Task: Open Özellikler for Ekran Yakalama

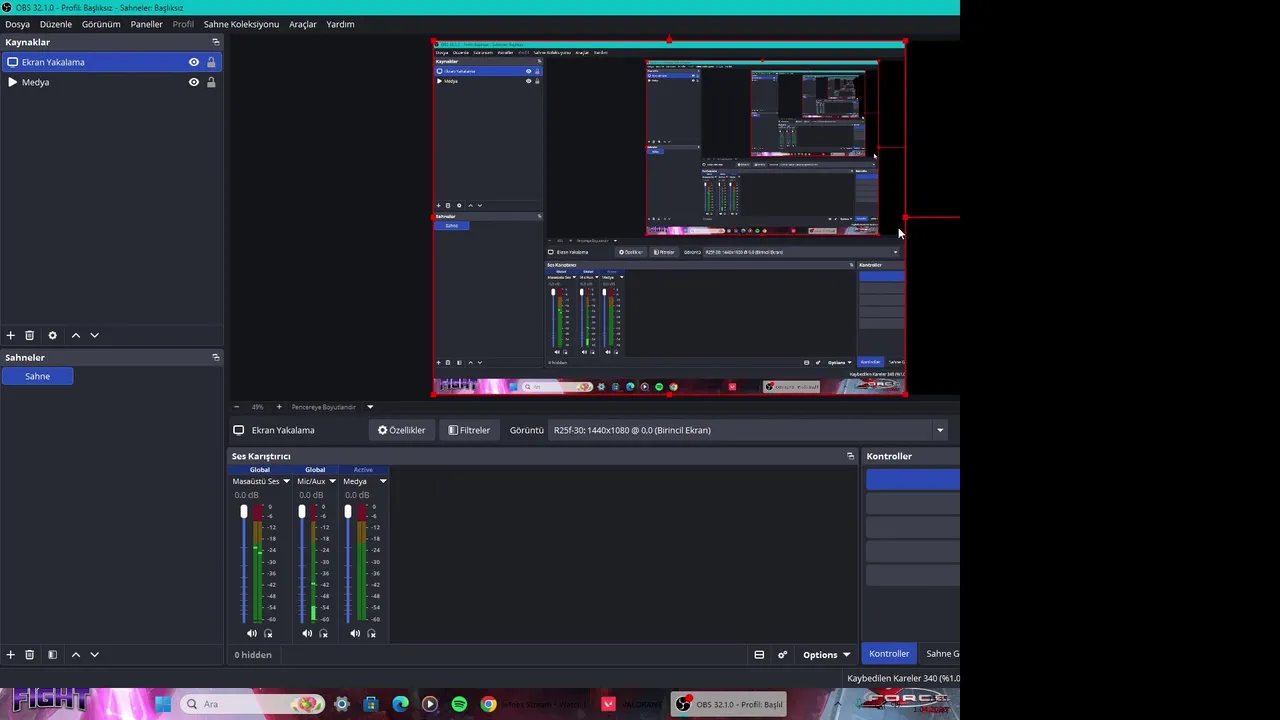Action: [x=401, y=430]
